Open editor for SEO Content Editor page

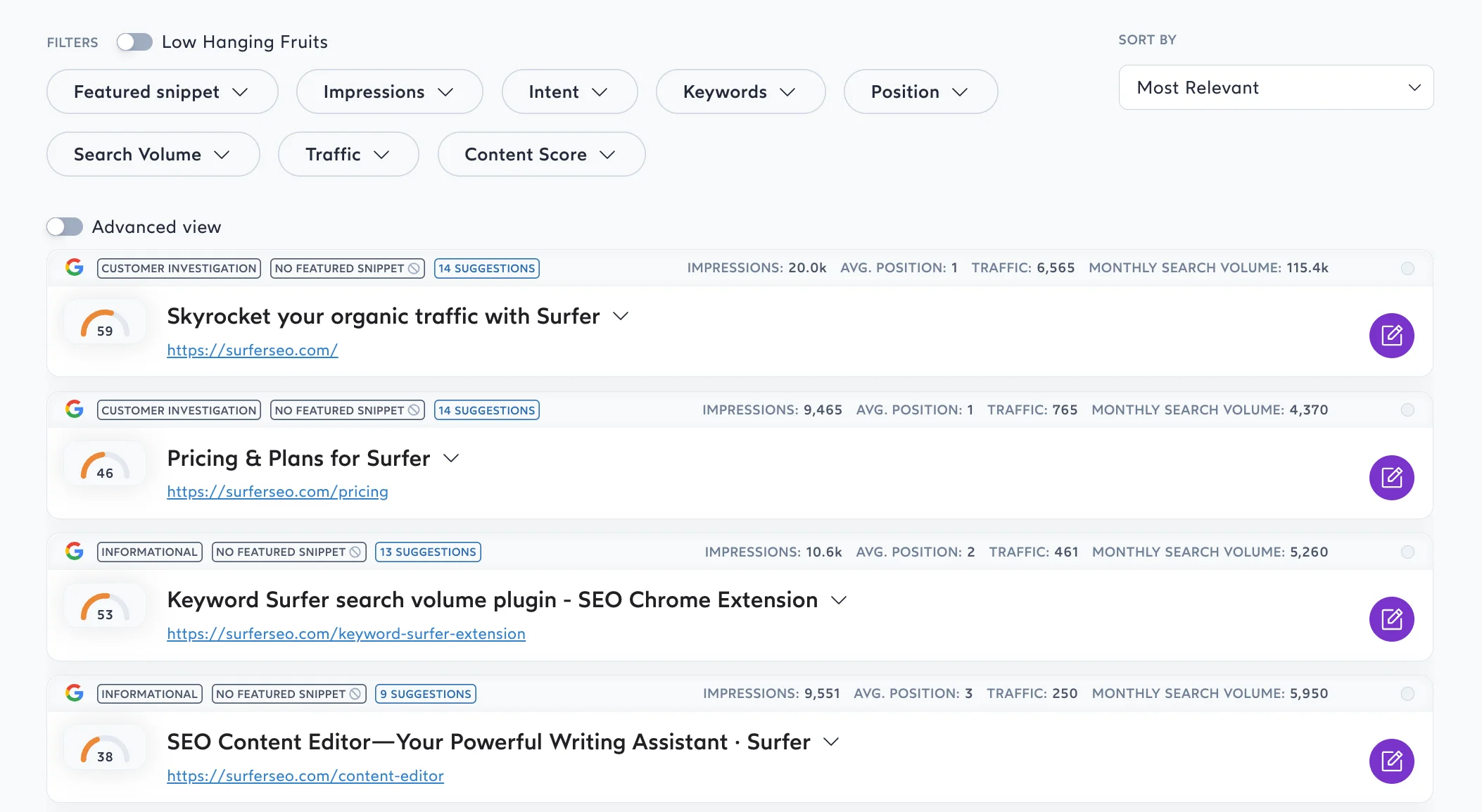(1391, 761)
